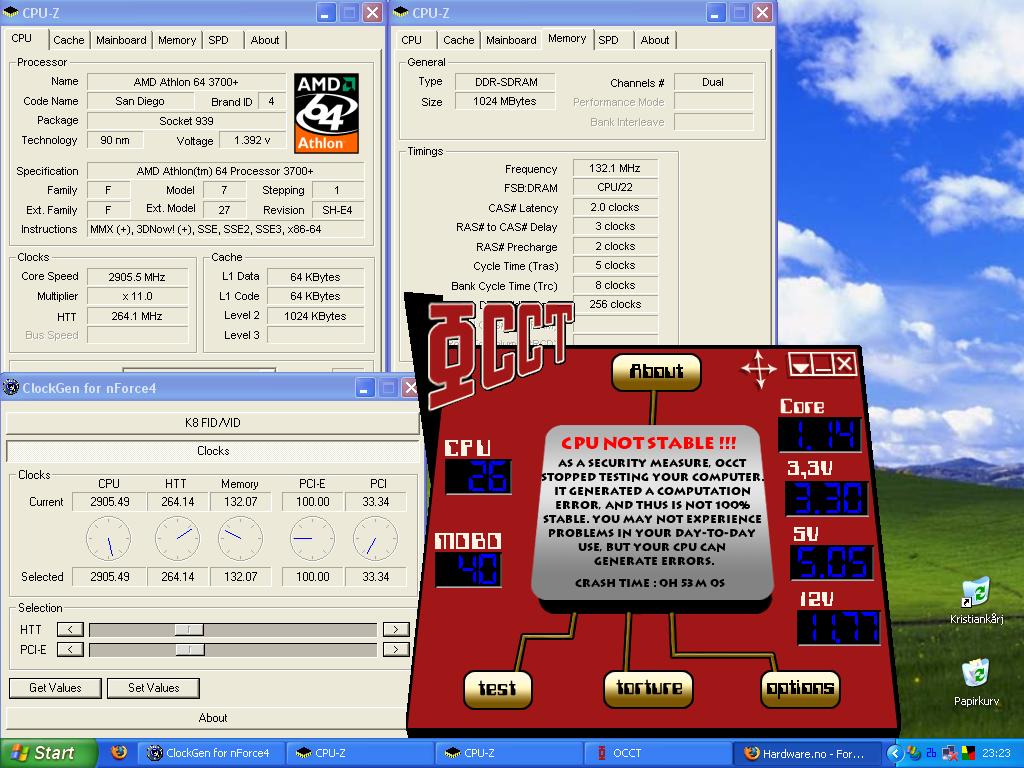Click memory Frequency value 132.1 MHz

coord(615,168)
